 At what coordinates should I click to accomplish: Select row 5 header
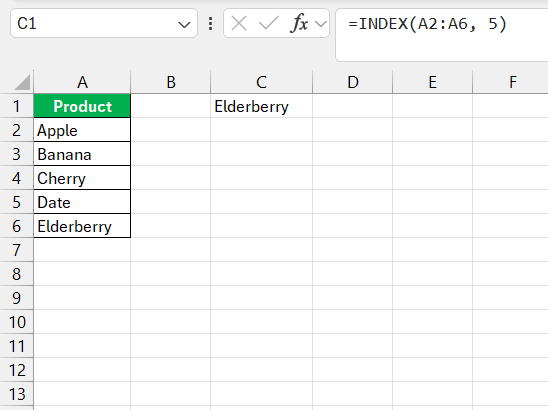[16, 202]
